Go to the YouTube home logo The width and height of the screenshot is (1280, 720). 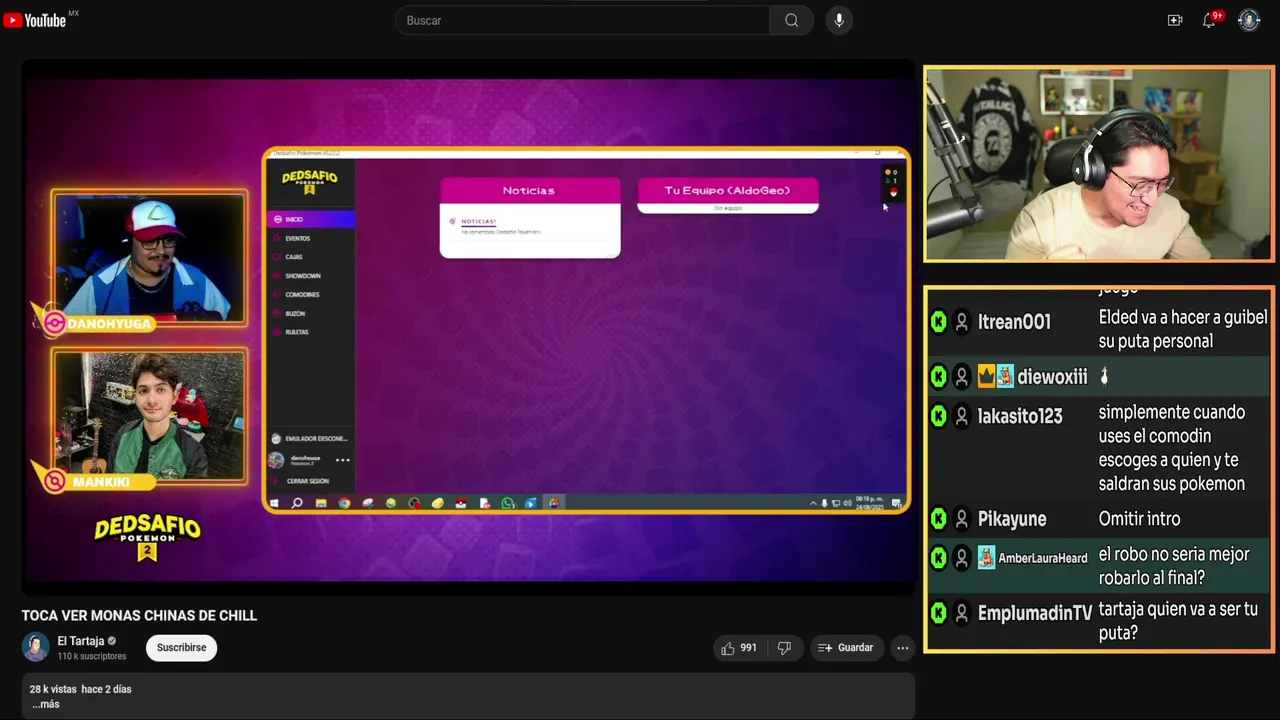click(35, 20)
